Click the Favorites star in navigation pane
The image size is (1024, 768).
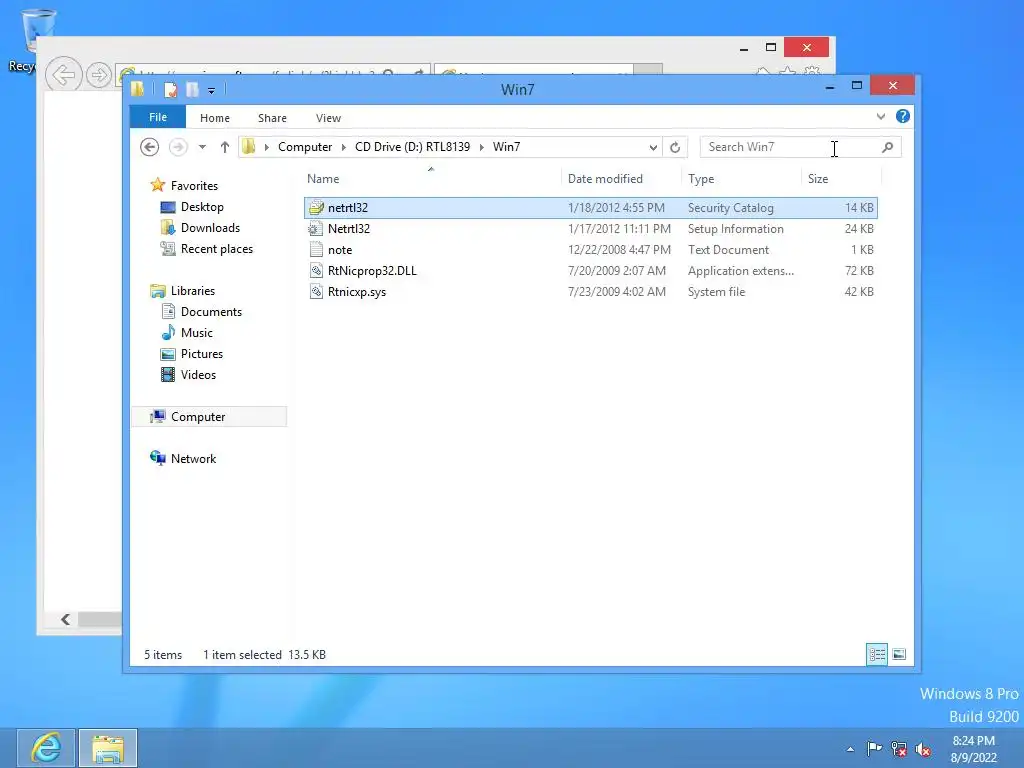(x=157, y=185)
